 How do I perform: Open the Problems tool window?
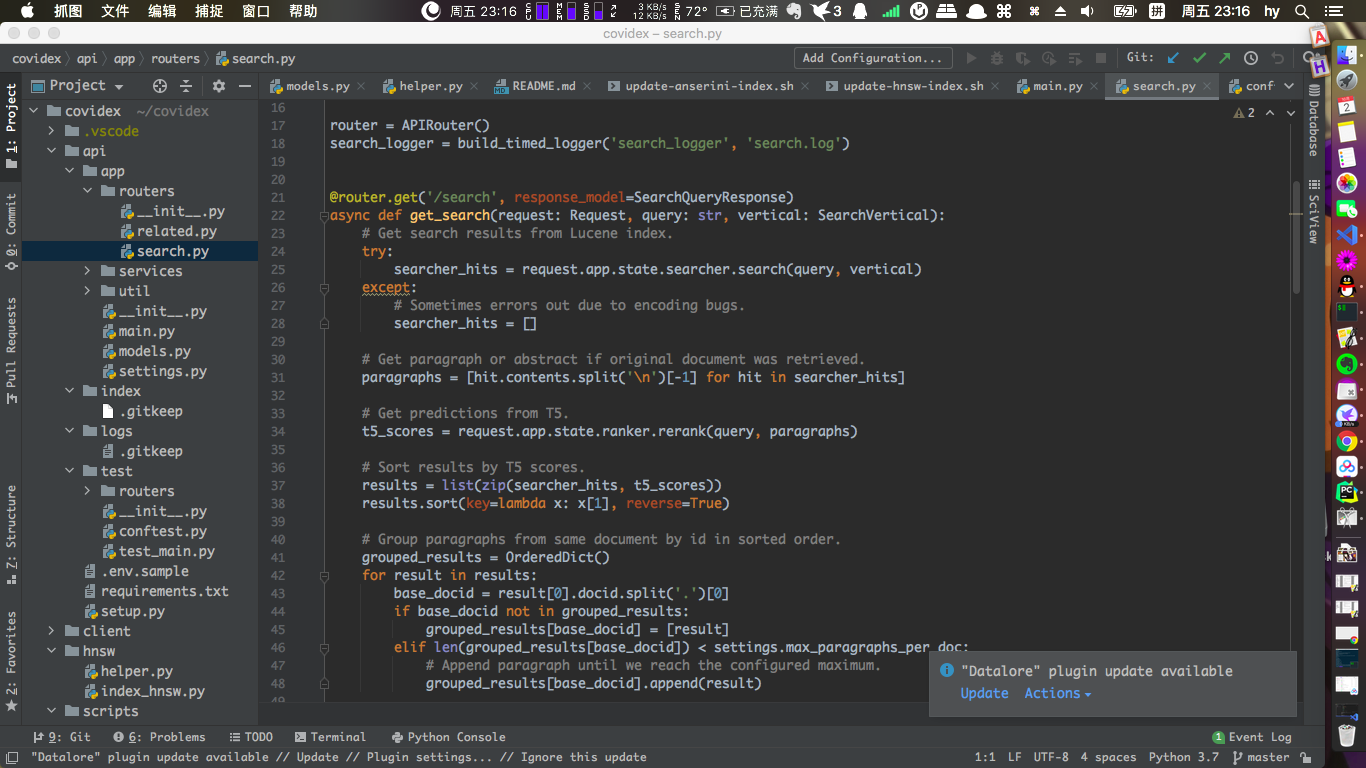(159, 737)
